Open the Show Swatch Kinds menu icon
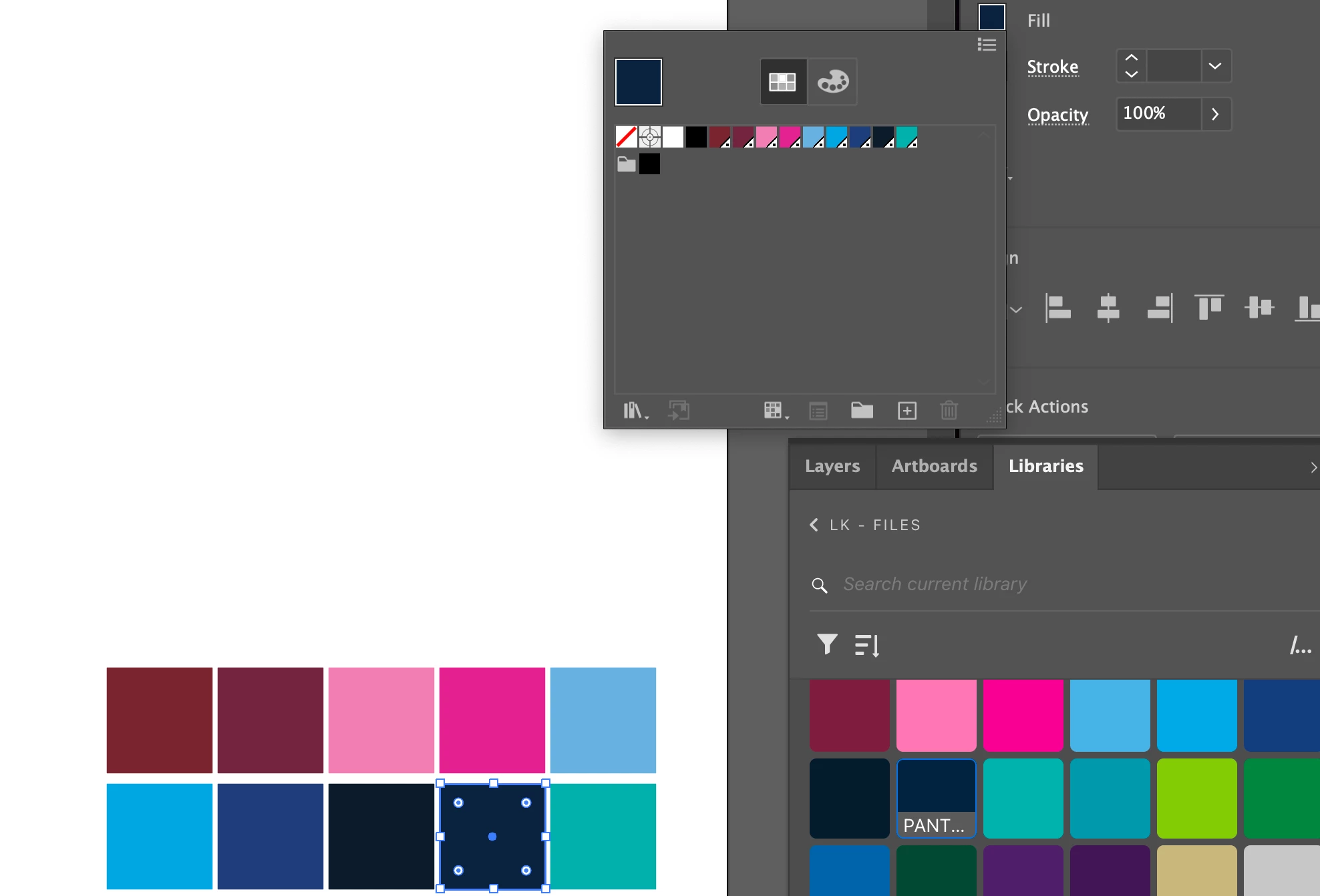 tap(774, 410)
